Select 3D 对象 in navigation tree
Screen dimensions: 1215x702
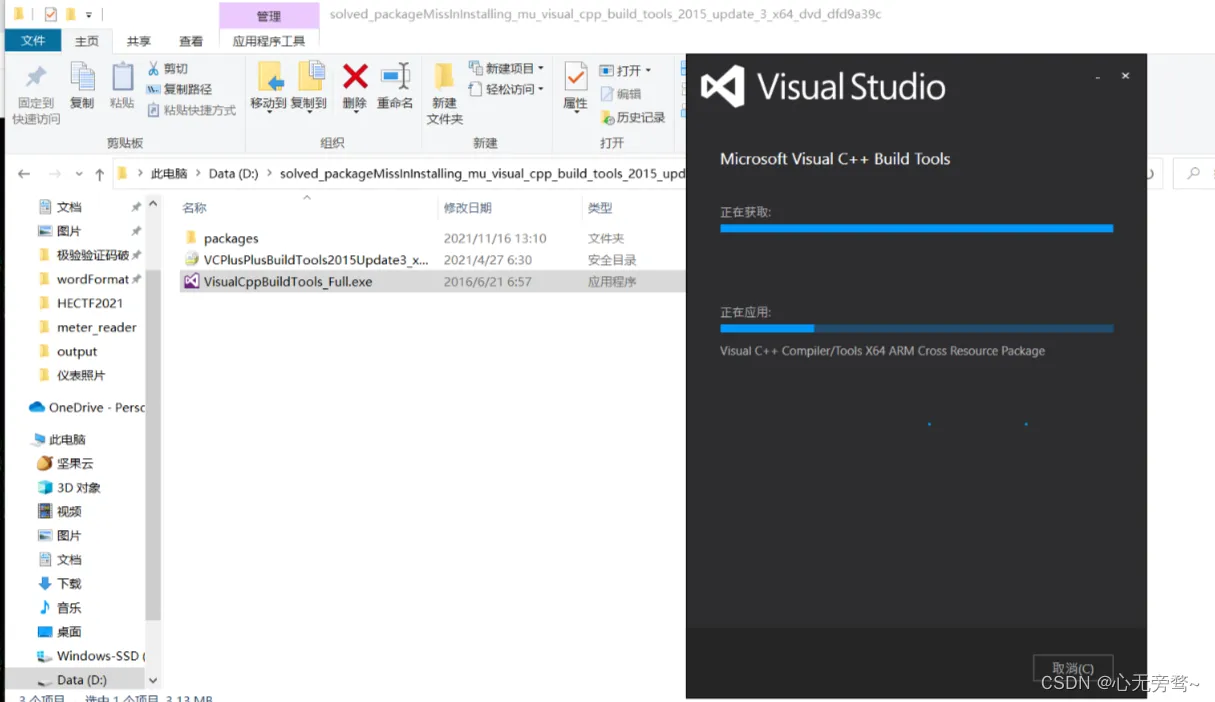[x=78, y=488]
